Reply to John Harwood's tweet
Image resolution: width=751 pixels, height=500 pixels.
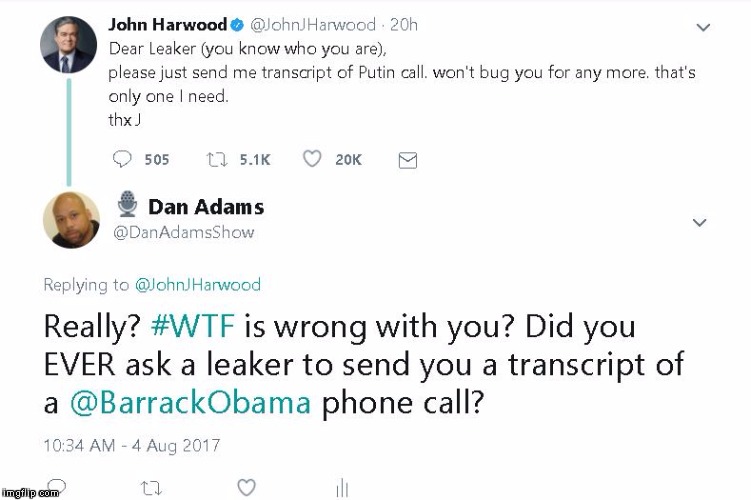click(x=122, y=159)
